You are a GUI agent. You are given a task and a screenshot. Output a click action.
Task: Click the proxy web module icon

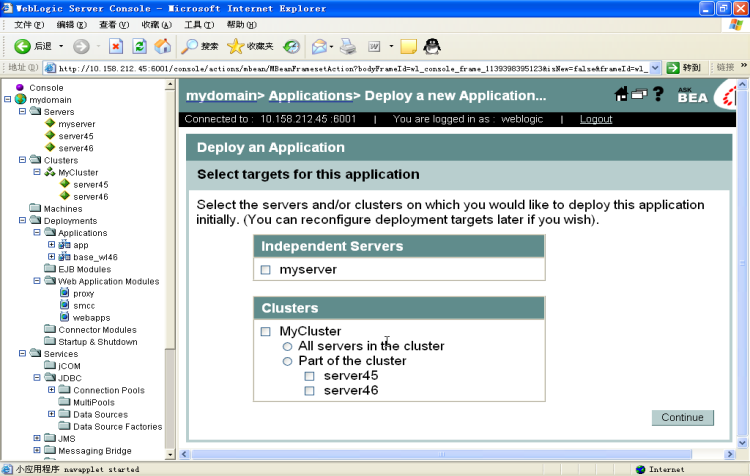pos(65,293)
